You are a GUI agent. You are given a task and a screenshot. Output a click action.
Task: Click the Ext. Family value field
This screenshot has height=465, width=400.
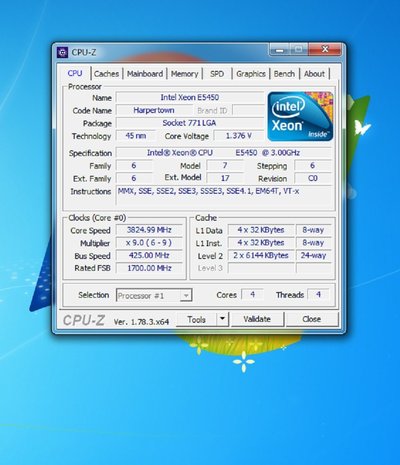(134, 178)
